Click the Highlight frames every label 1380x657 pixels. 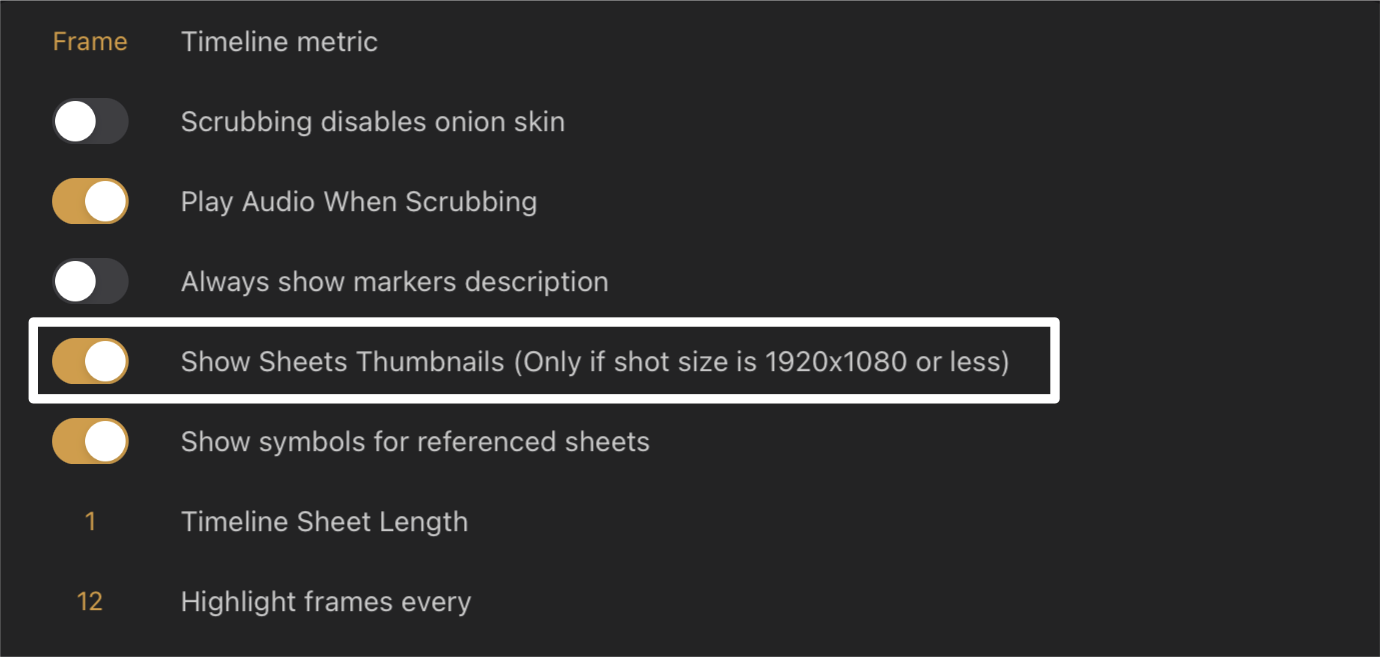tap(325, 602)
